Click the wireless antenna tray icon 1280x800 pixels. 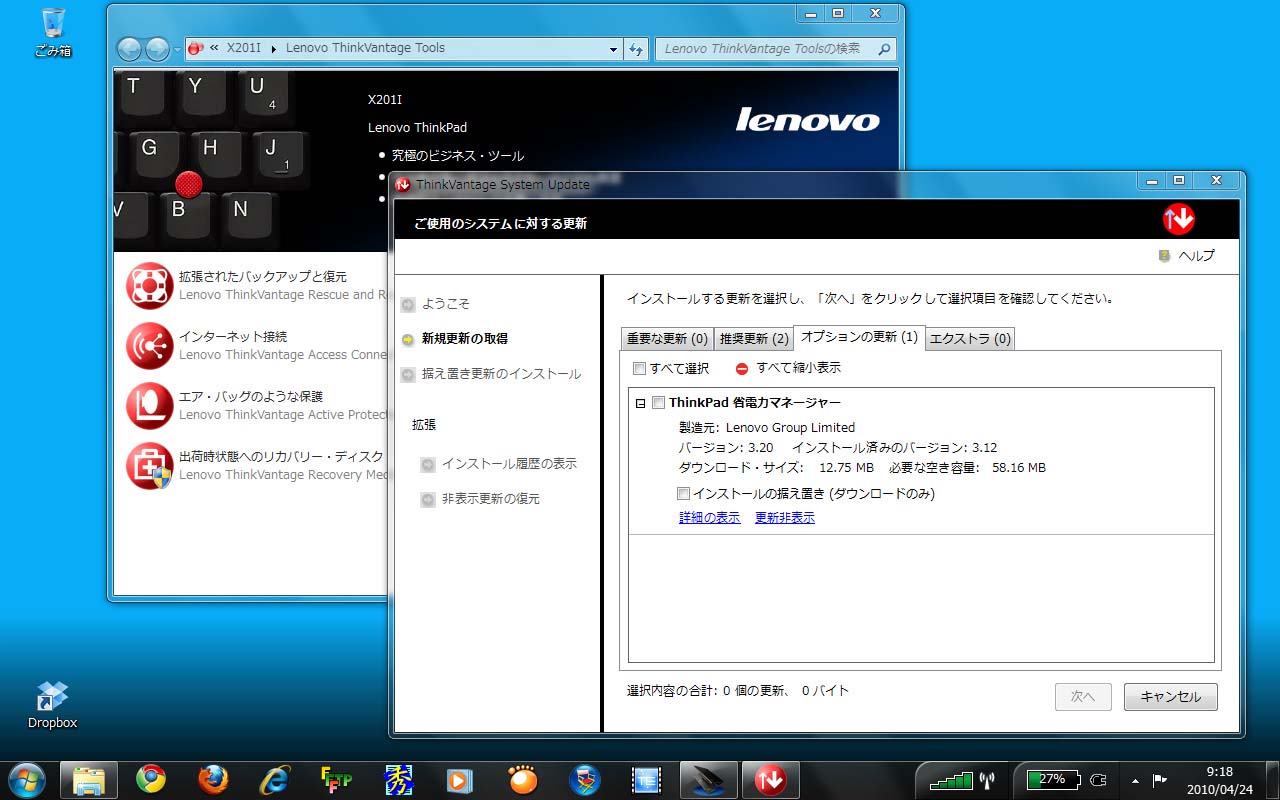pyautogui.click(x=988, y=779)
